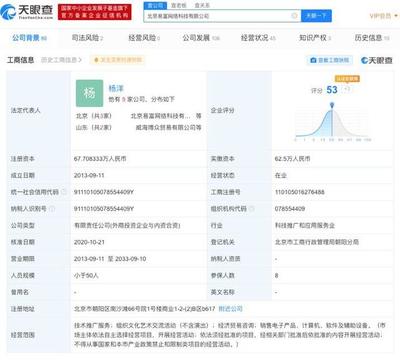Click the orange badge above the score
Image resolution: width=400 pixels, height=361 pixels.
[347, 79]
